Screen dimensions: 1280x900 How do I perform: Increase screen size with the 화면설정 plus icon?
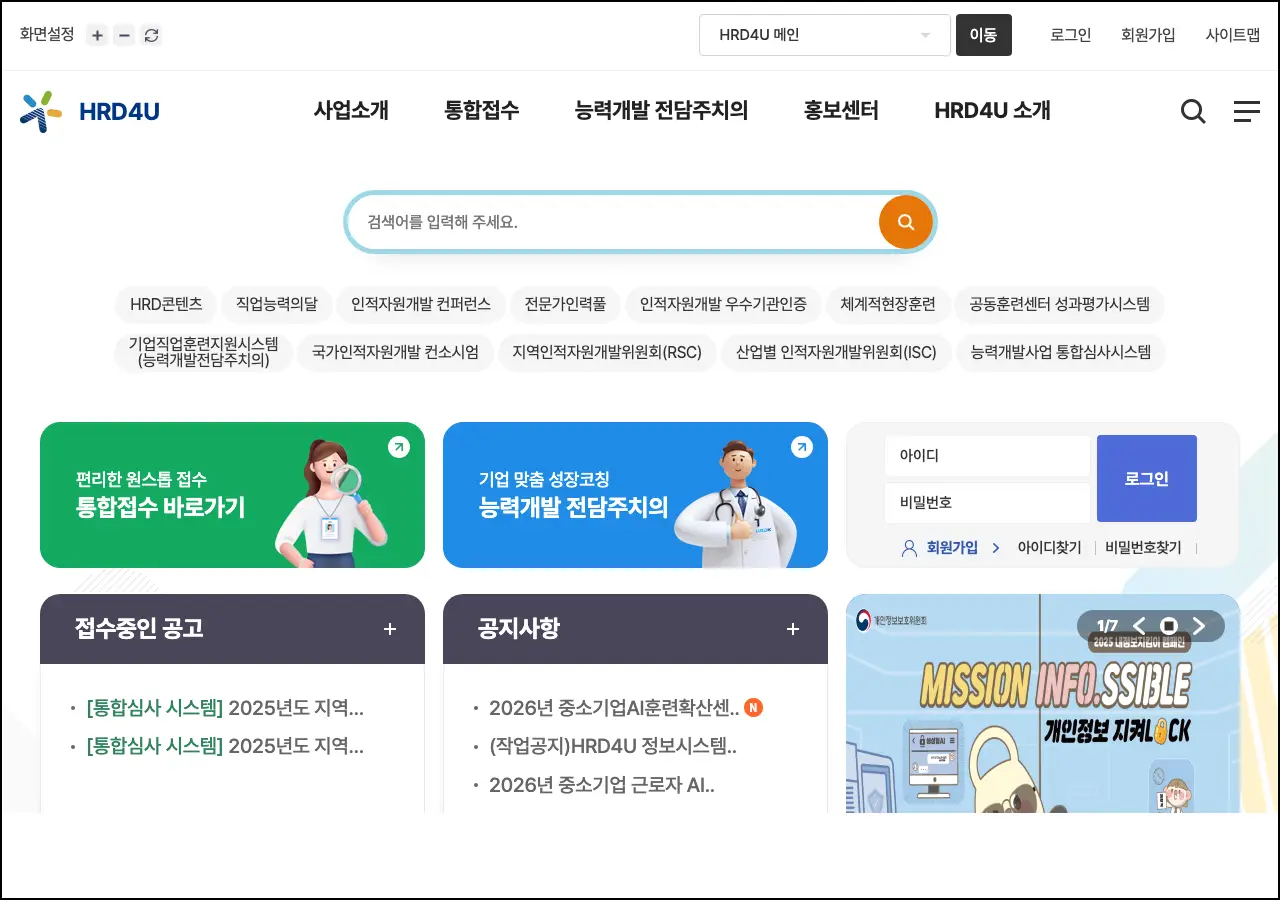(97, 34)
